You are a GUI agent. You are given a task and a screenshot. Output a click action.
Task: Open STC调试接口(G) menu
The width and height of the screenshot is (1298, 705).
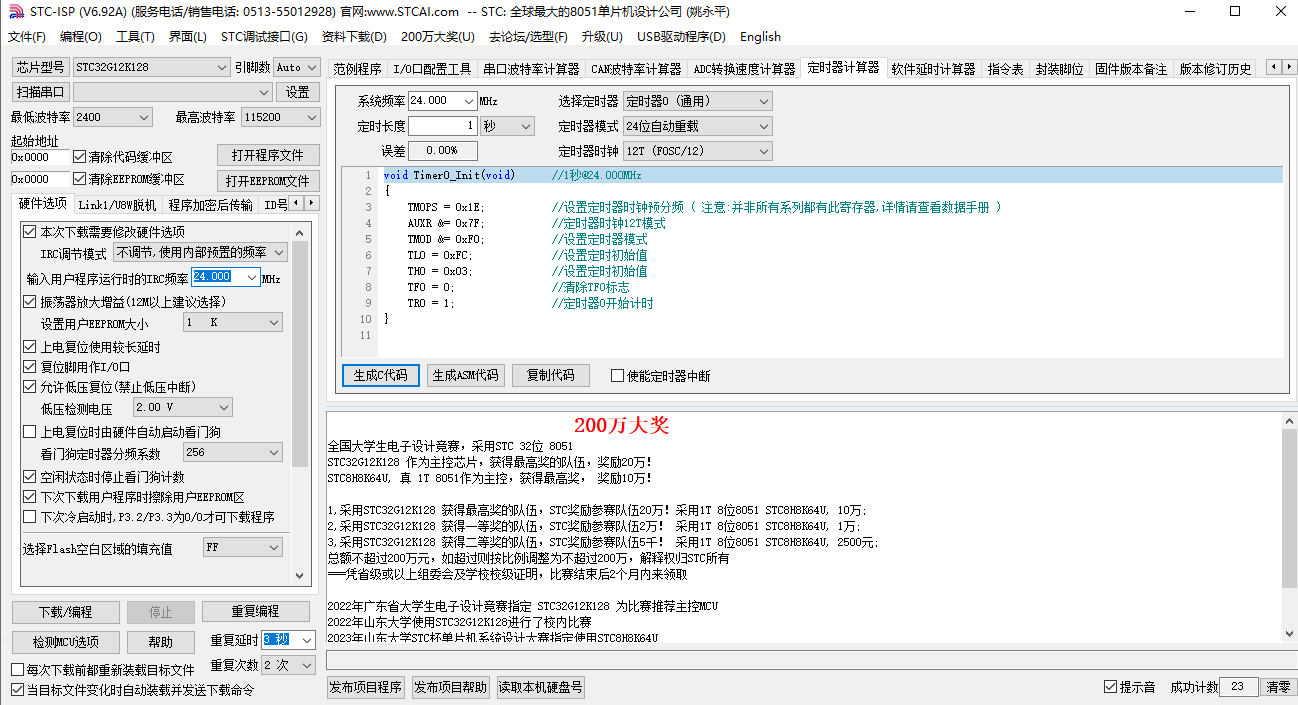coord(264,37)
